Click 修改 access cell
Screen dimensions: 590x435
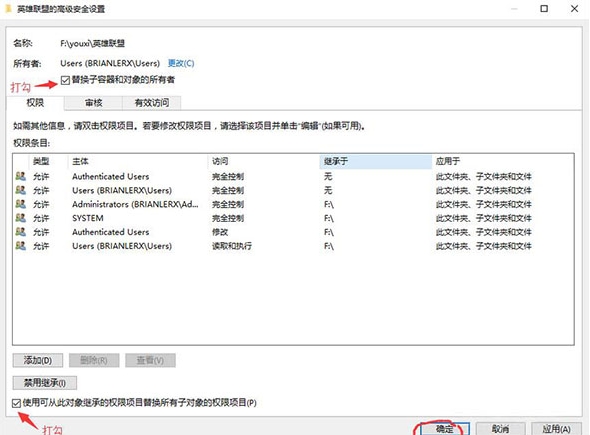220,232
